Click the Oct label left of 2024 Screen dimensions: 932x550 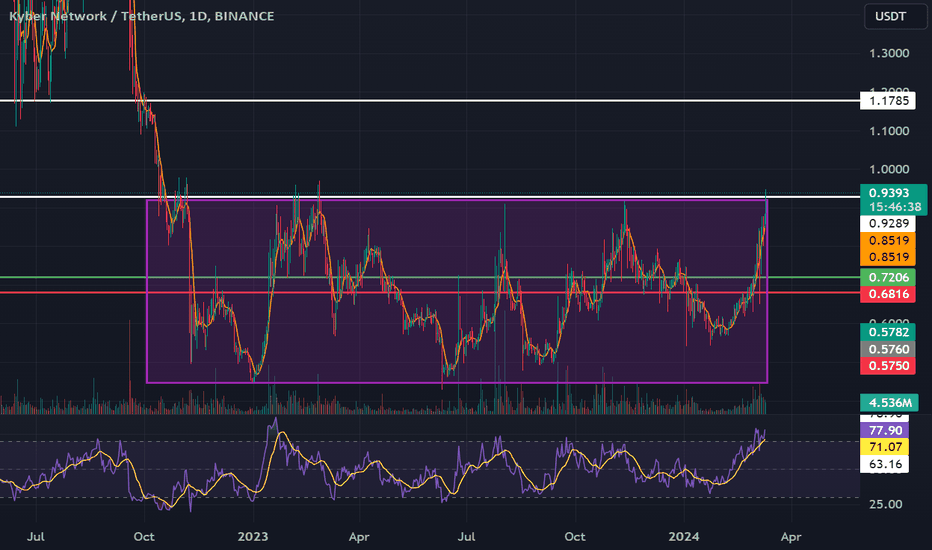click(575, 536)
